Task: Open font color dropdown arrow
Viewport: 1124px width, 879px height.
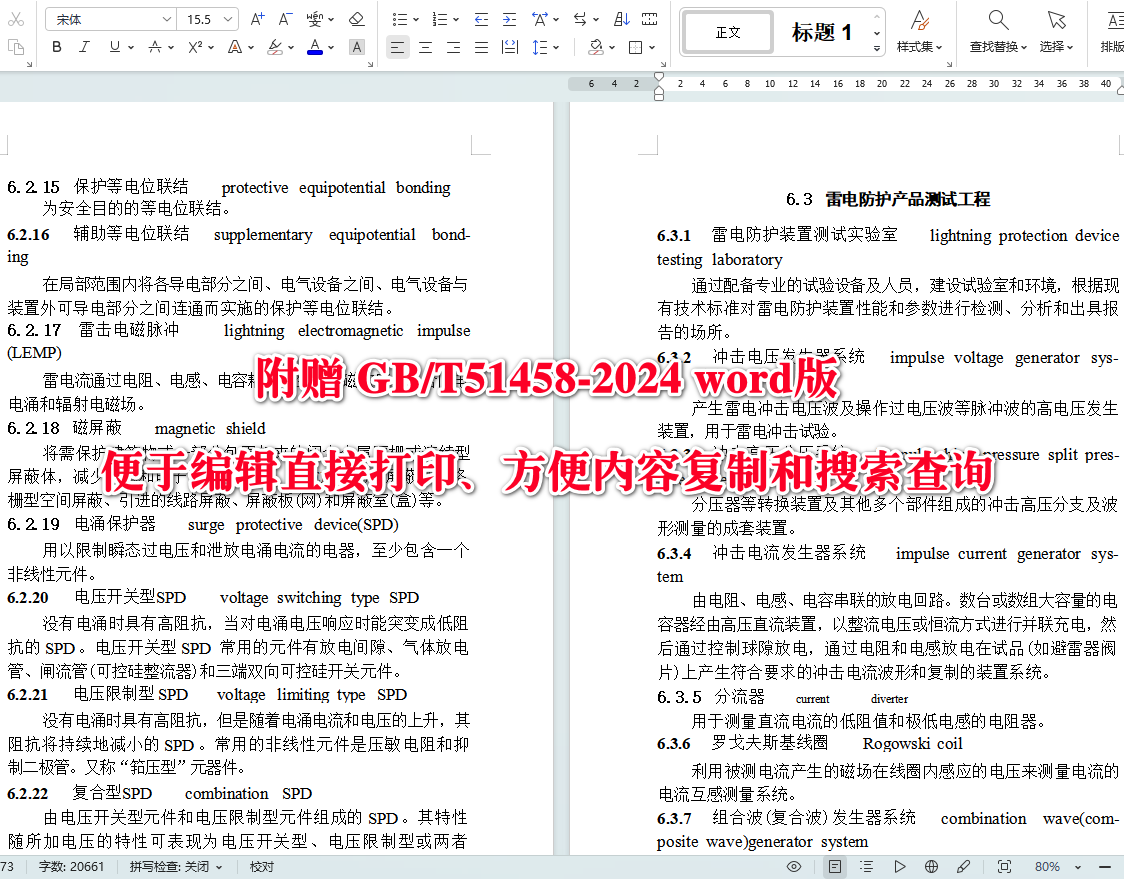Action: point(330,47)
